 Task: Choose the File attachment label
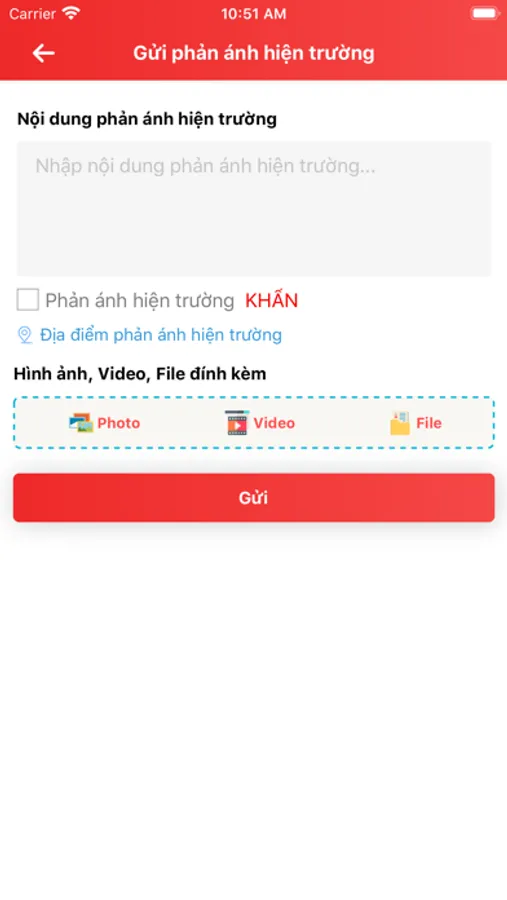(429, 423)
